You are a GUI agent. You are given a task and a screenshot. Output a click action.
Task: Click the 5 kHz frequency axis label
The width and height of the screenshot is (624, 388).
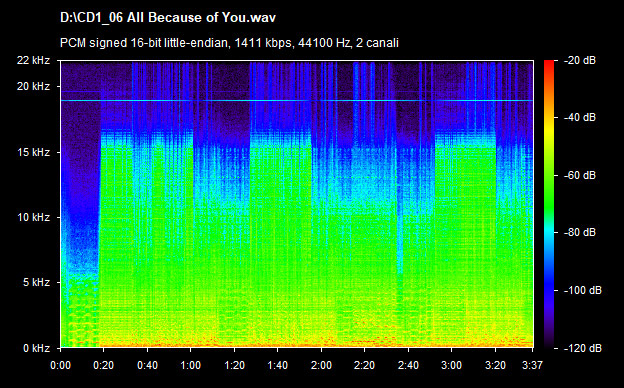[36, 283]
